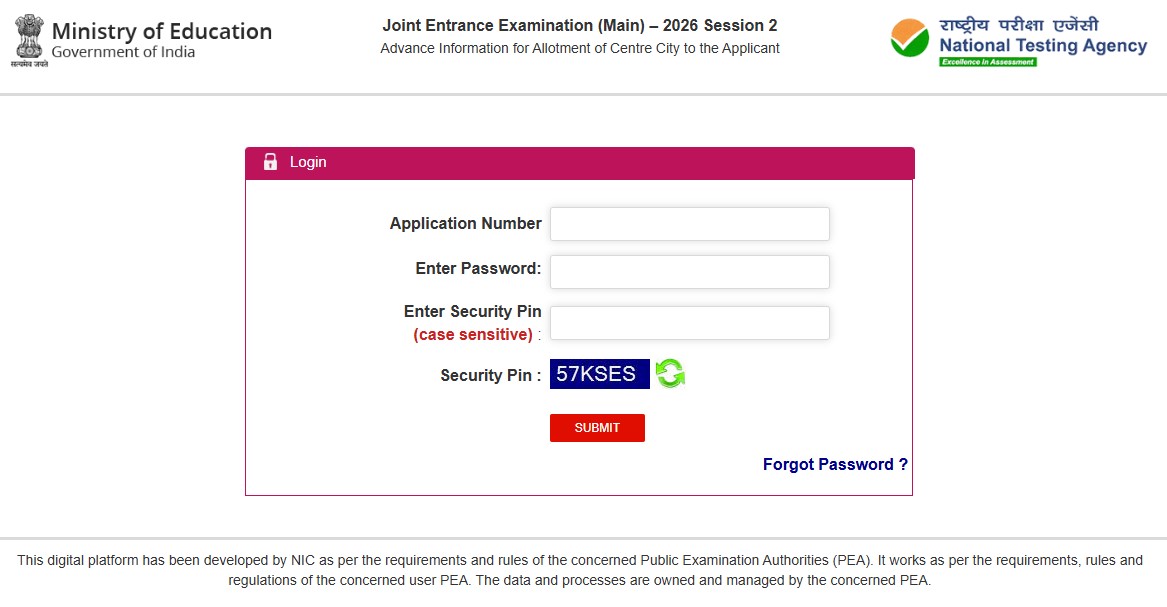
Task: Click the Advance Information subtitle text
Action: [580, 48]
